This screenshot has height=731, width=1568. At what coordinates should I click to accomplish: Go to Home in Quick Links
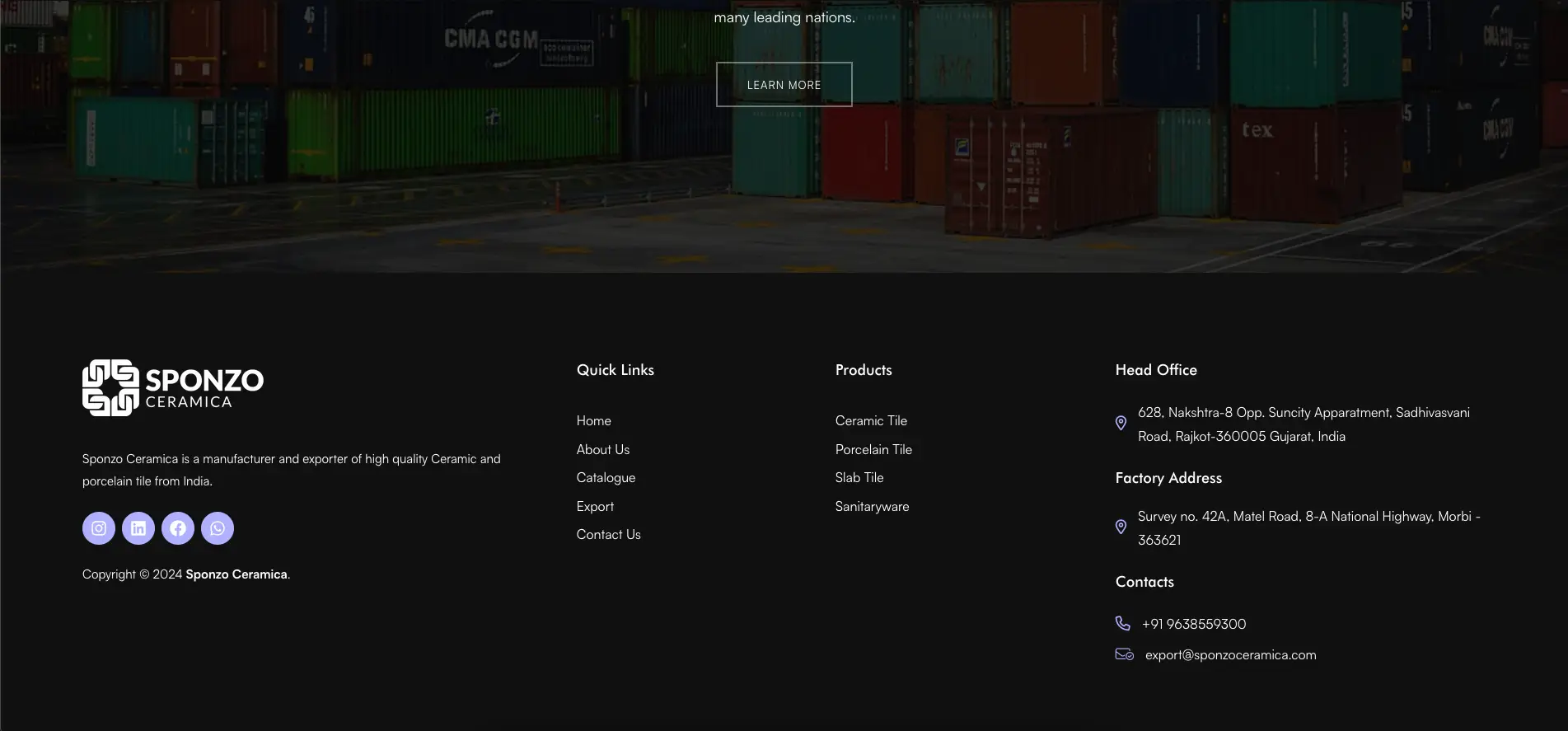tap(593, 421)
